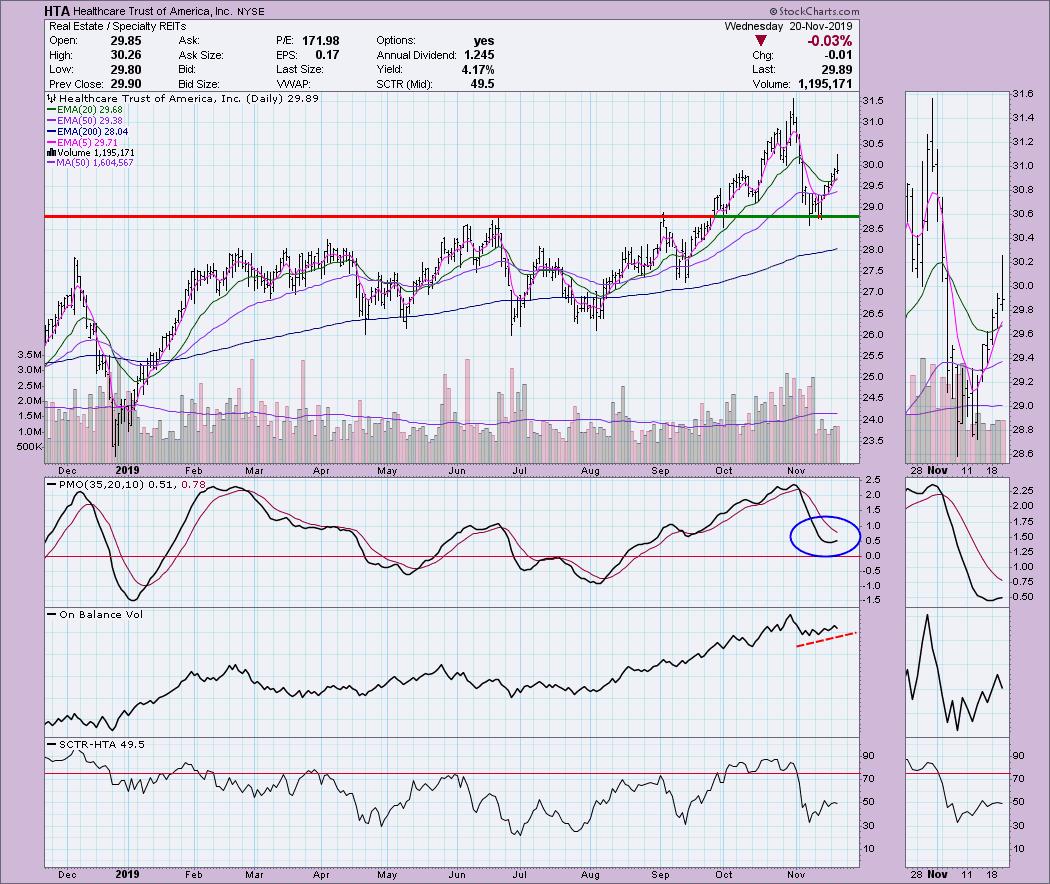Click the date 'Wednesday 20-Nov-2019'
The image size is (1050, 884).
(x=788, y=26)
